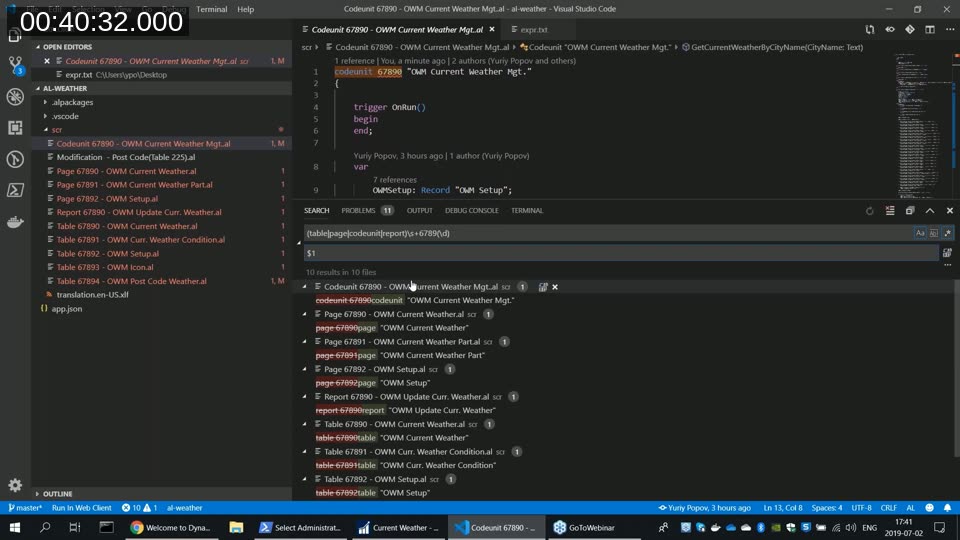Refresh the search results
Viewport: 960px width, 540px height.
pyautogui.click(x=869, y=211)
